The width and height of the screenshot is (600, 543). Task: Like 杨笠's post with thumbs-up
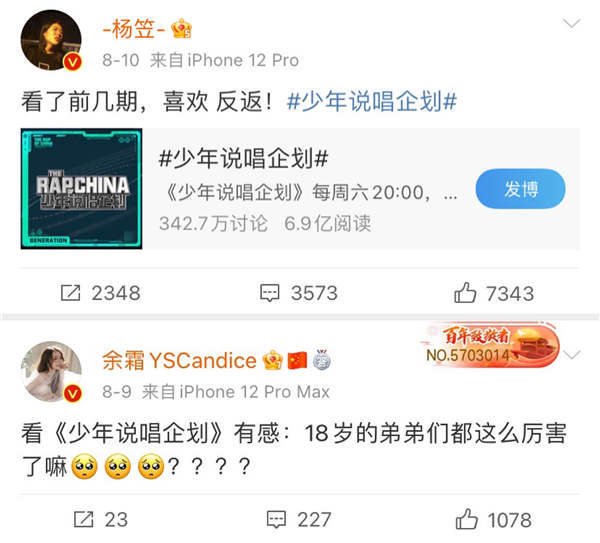pyautogui.click(x=465, y=293)
